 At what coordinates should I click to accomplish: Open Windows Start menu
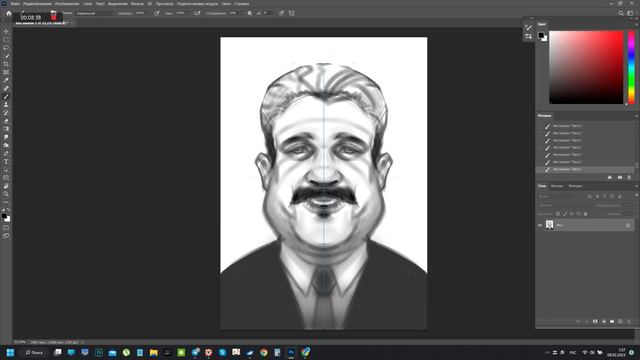pos(10,352)
